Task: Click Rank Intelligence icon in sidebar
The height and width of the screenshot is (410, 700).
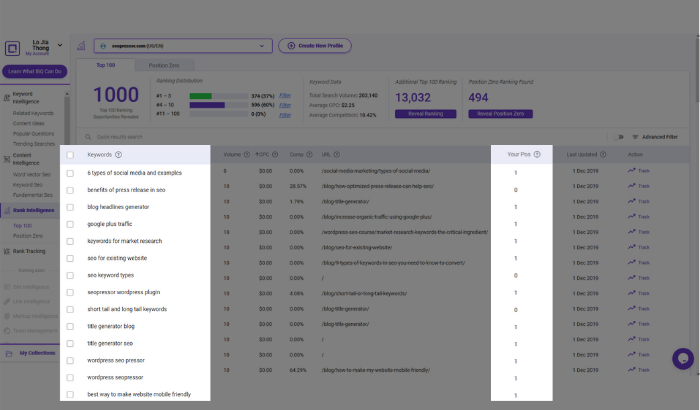Action: (7, 210)
